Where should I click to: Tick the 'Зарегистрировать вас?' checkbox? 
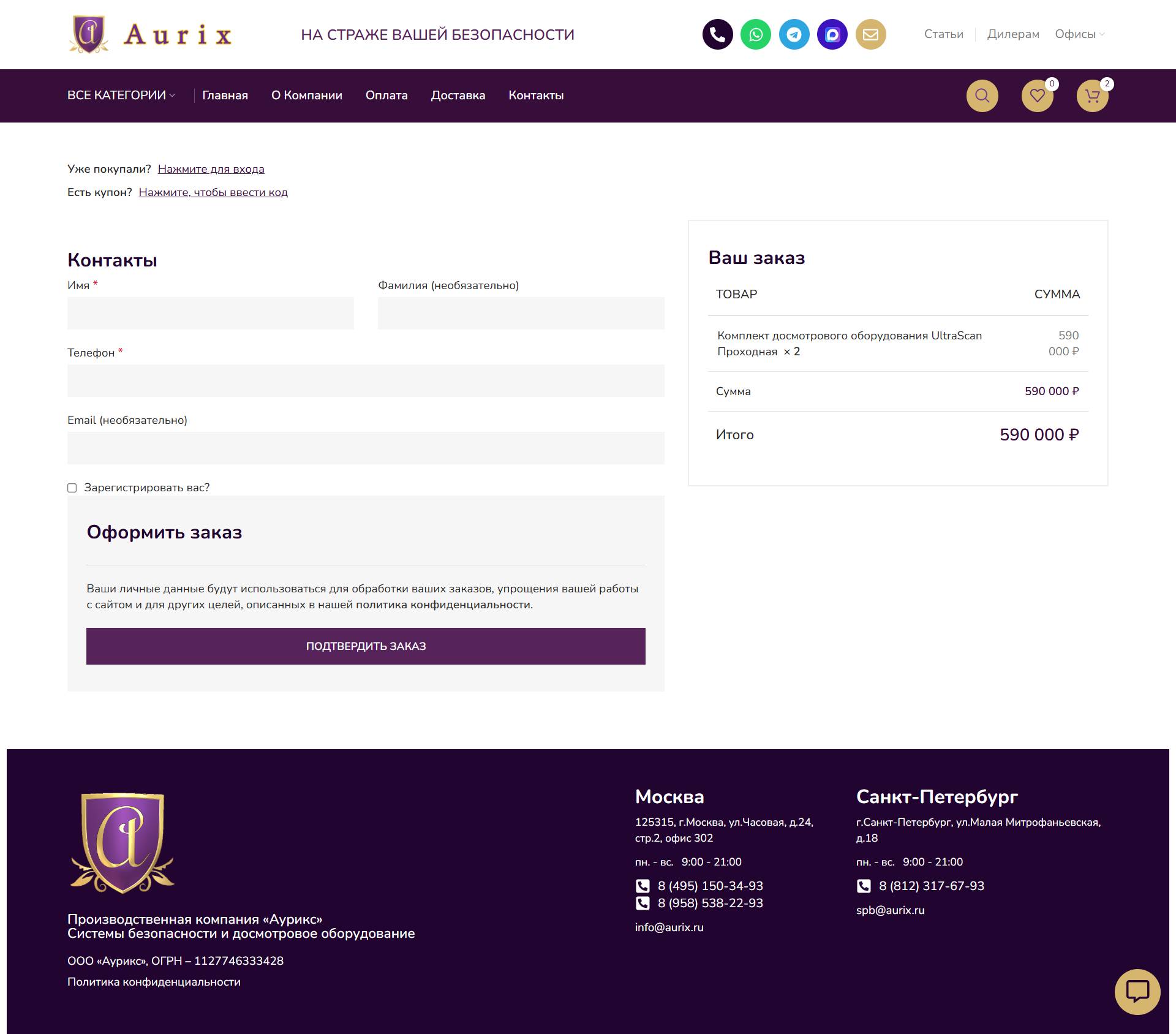(x=72, y=488)
